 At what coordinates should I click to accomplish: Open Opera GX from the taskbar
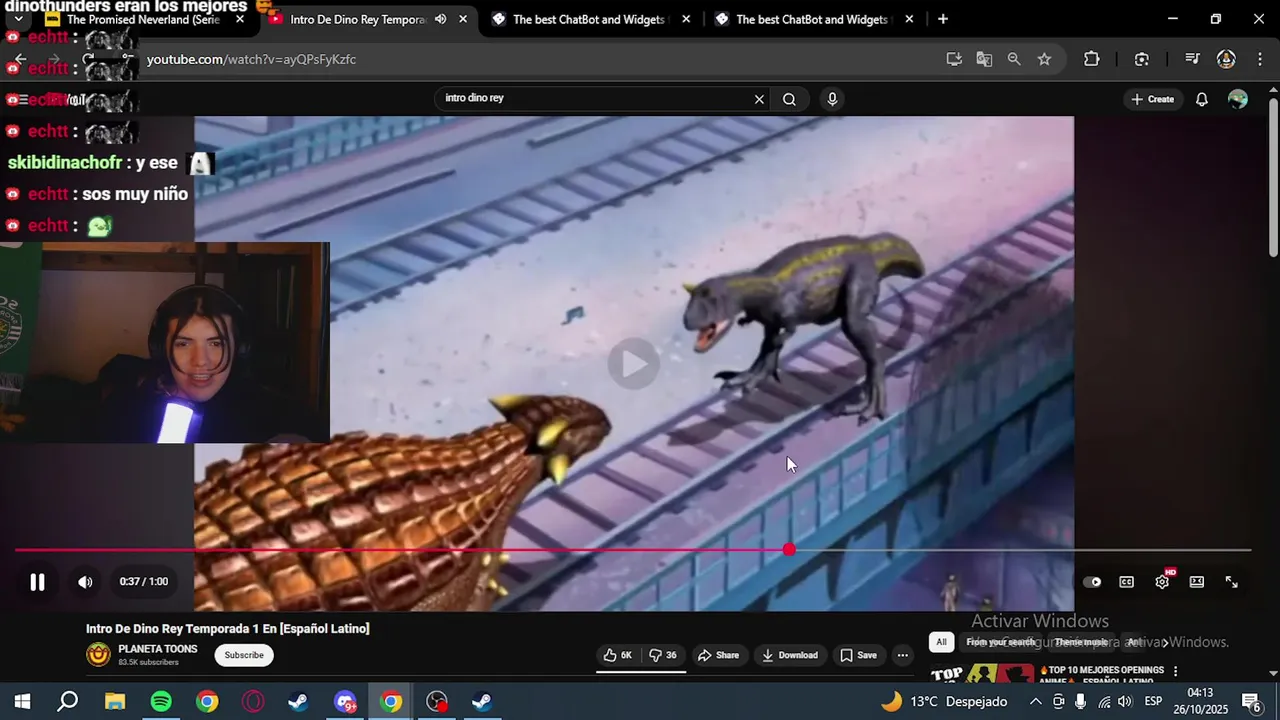click(253, 702)
